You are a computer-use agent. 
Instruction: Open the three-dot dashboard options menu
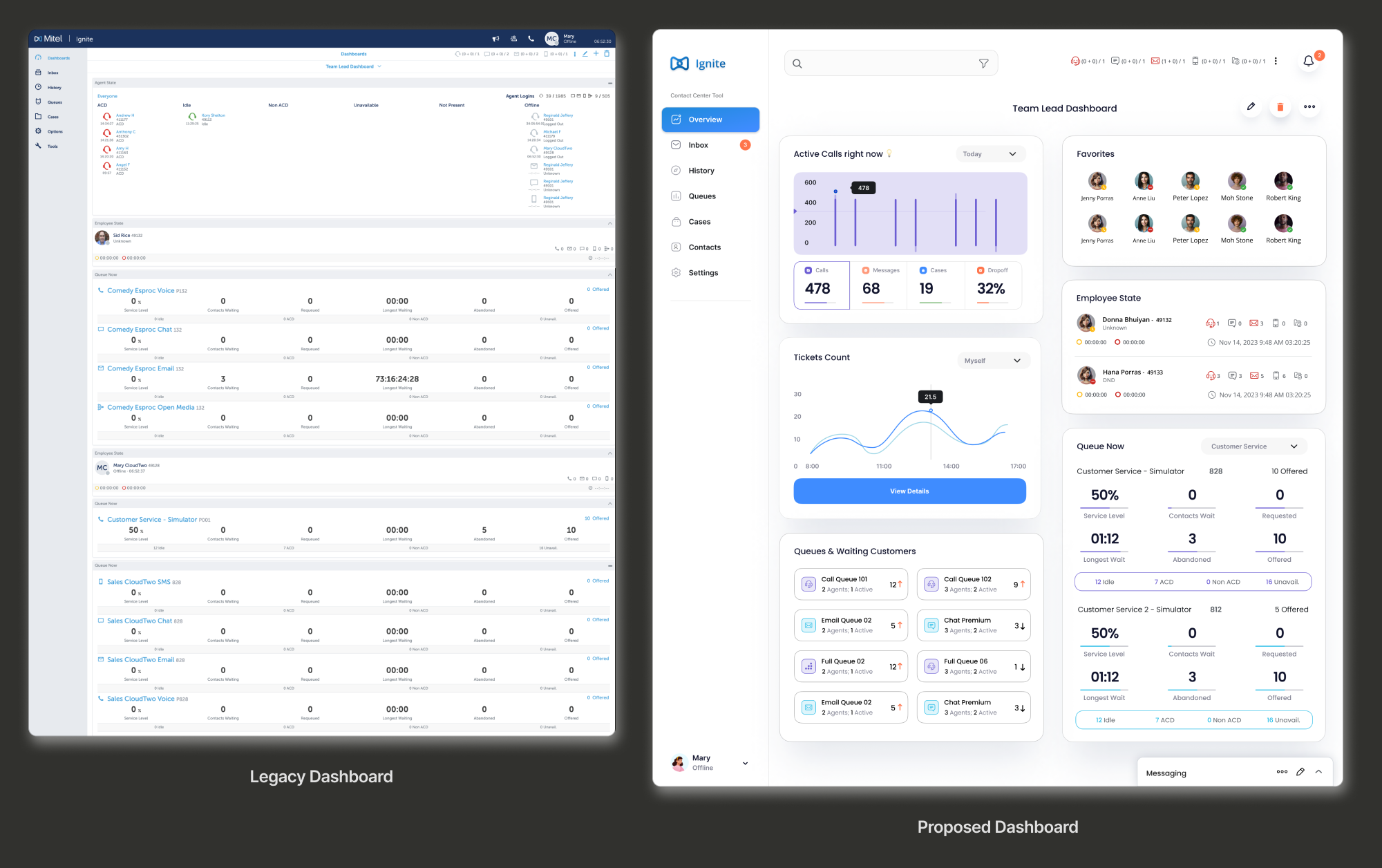[1309, 107]
